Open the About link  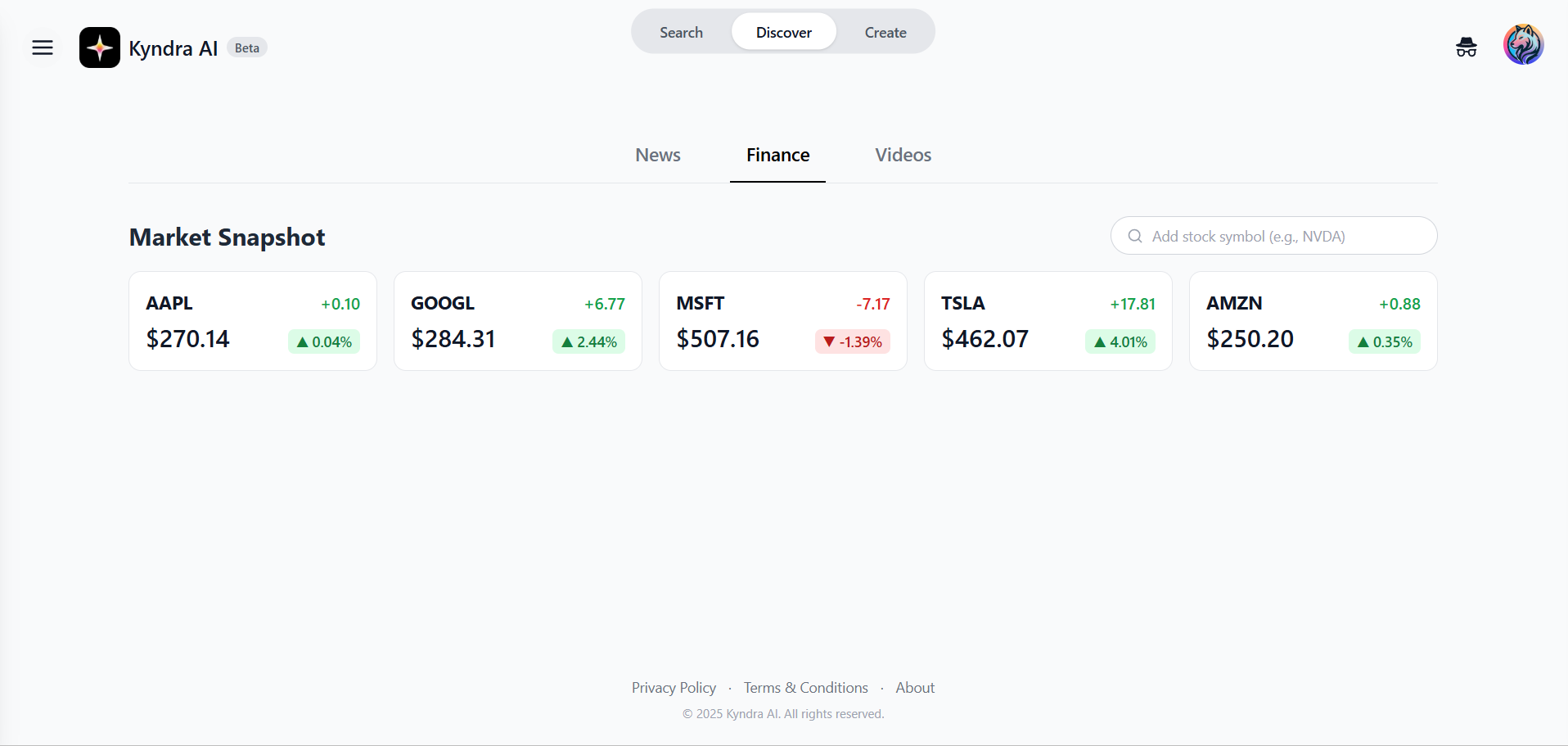[x=915, y=688]
